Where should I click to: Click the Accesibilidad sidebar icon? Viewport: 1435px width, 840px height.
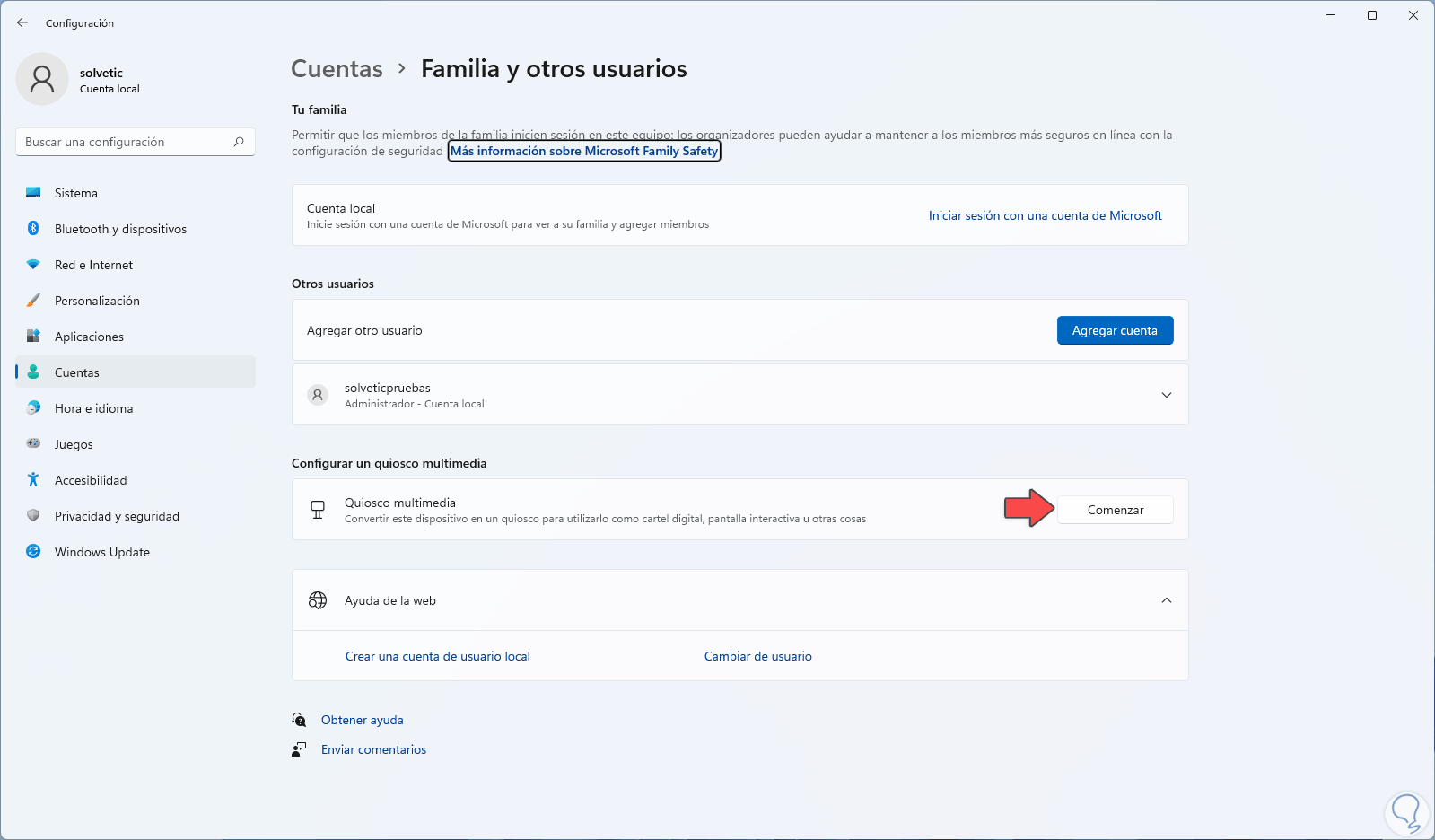click(33, 480)
